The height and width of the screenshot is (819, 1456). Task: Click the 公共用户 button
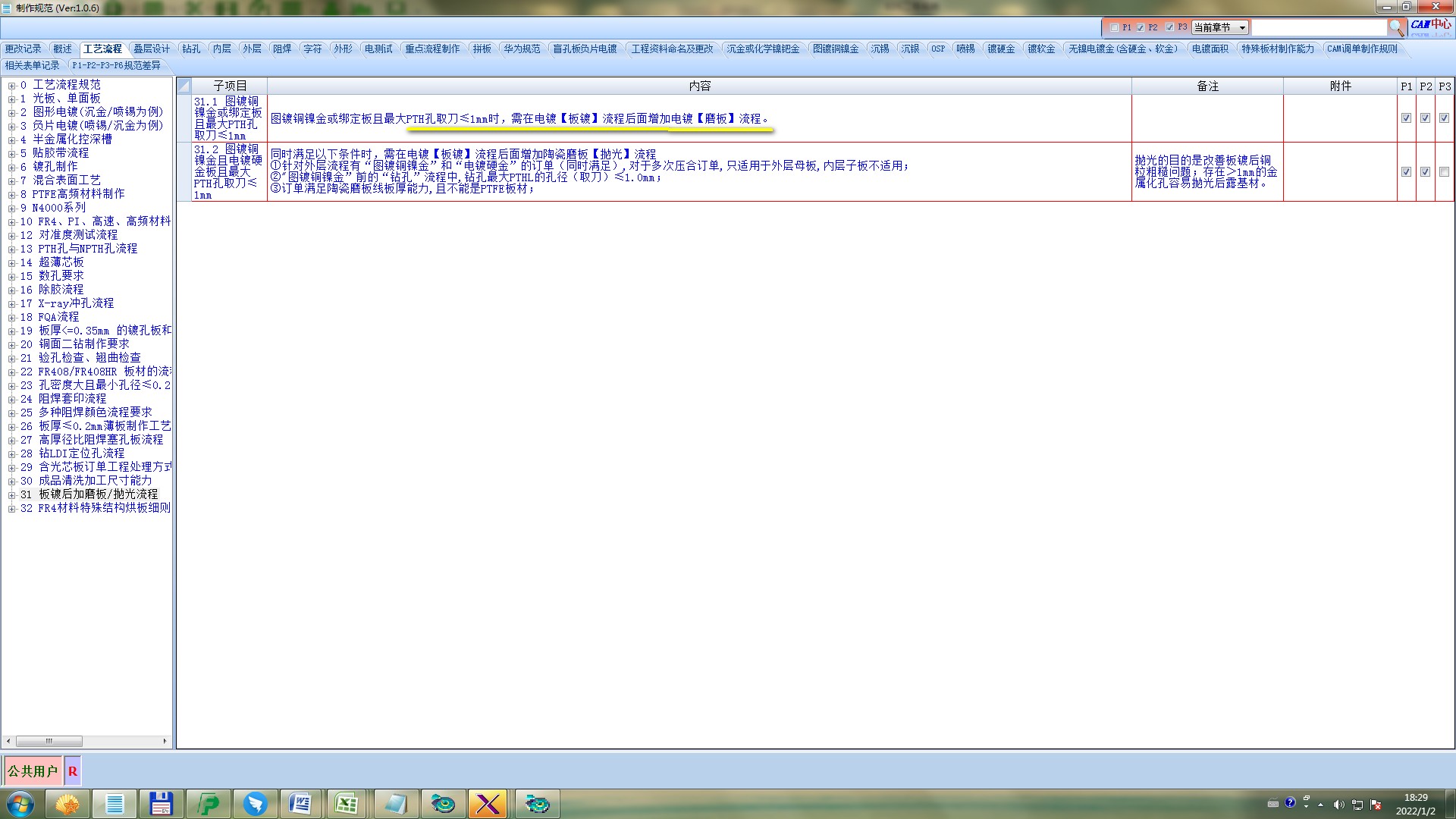click(x=33, y=771)
